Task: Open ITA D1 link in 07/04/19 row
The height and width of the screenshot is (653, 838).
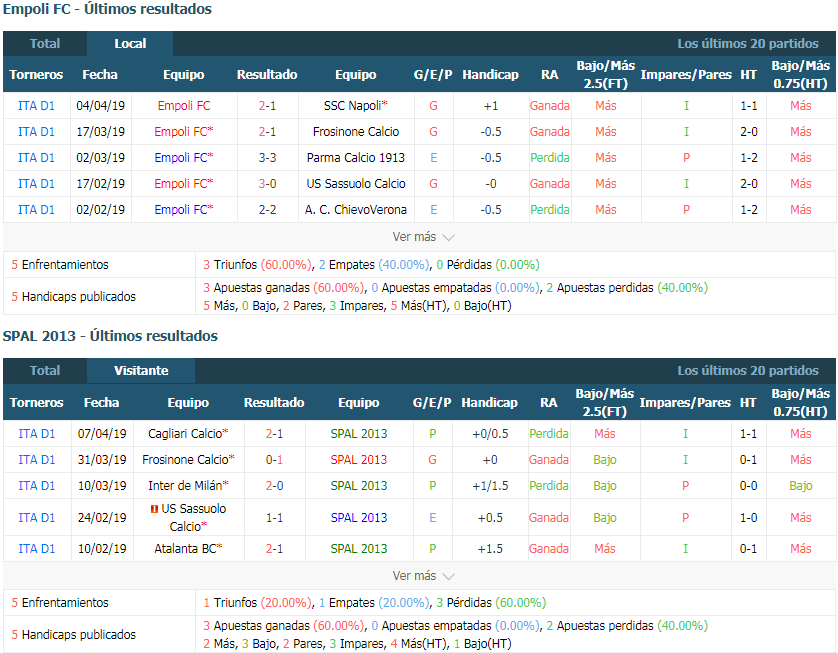Action: click(37, 433)
